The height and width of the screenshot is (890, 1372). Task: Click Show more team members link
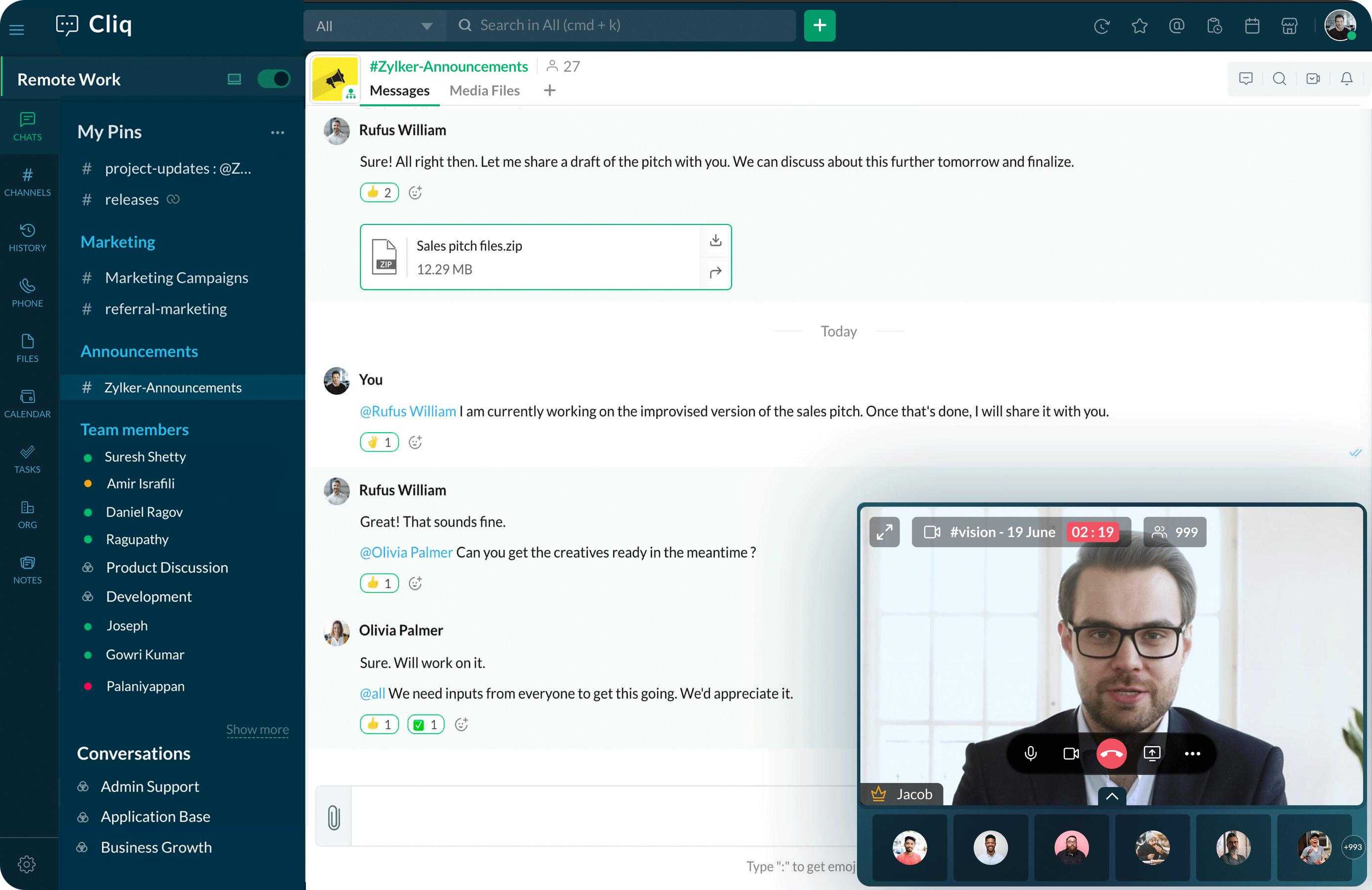pyautogui.click(x=256, y=728)
